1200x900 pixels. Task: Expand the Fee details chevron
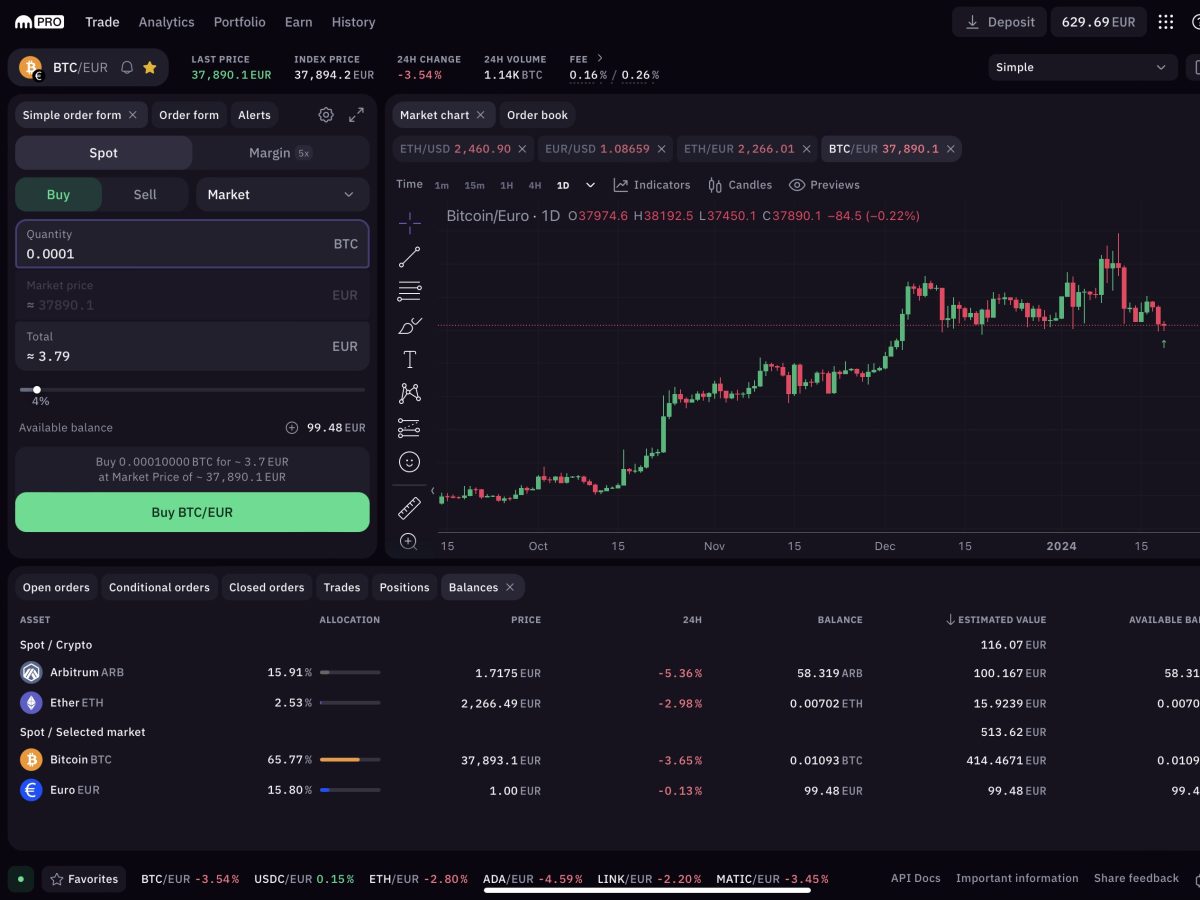pyautogui.click(x=600, y=58)
